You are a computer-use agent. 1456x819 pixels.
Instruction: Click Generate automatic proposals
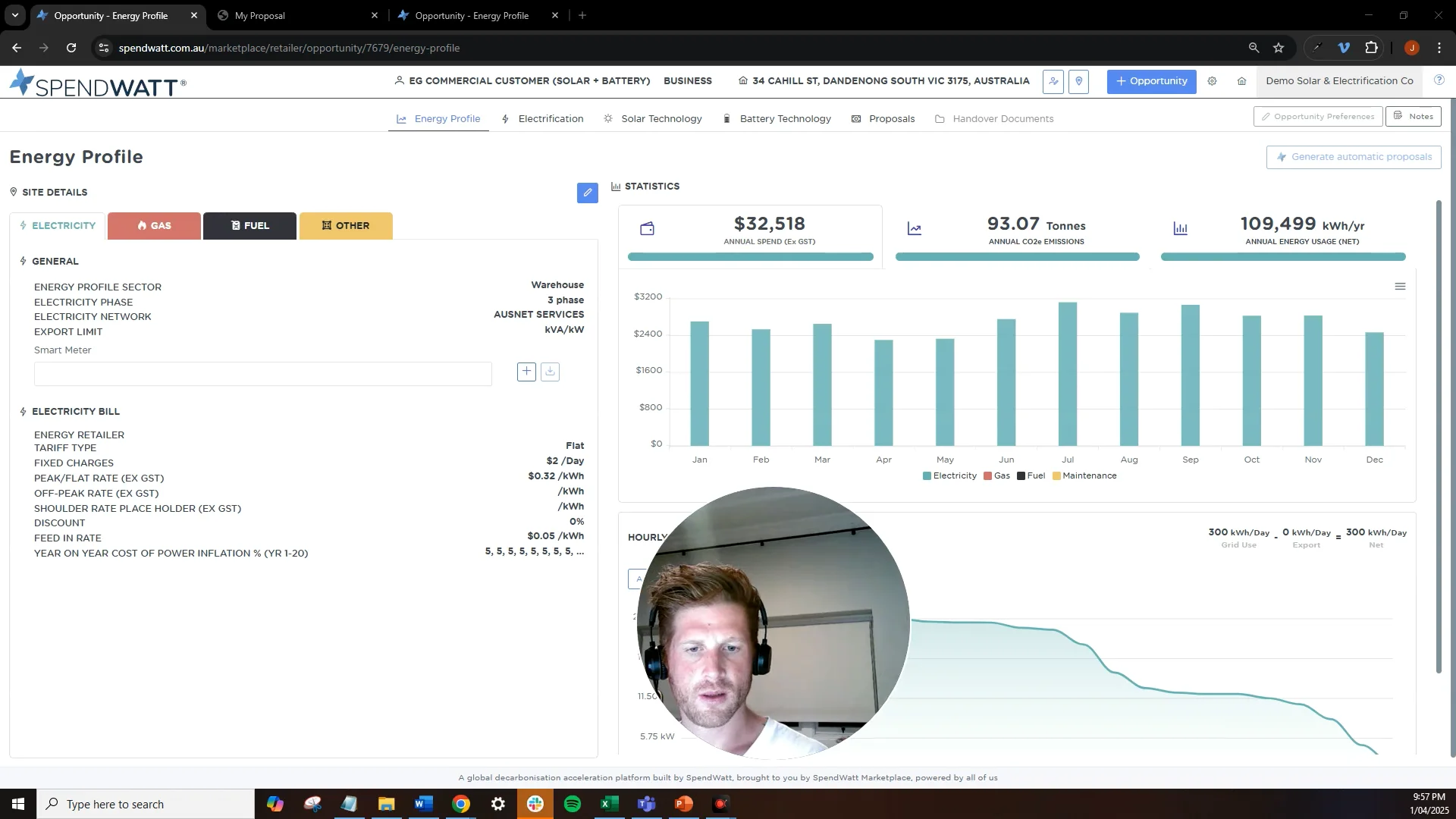tap(1353, 157)
